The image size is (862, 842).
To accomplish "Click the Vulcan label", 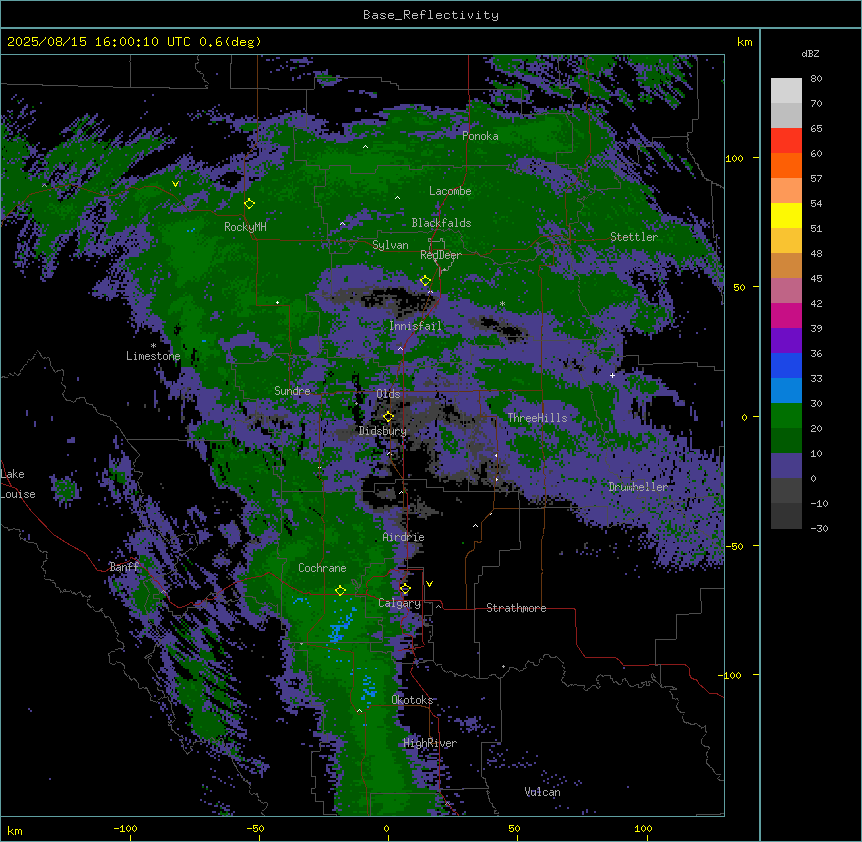I will point(543,792).
